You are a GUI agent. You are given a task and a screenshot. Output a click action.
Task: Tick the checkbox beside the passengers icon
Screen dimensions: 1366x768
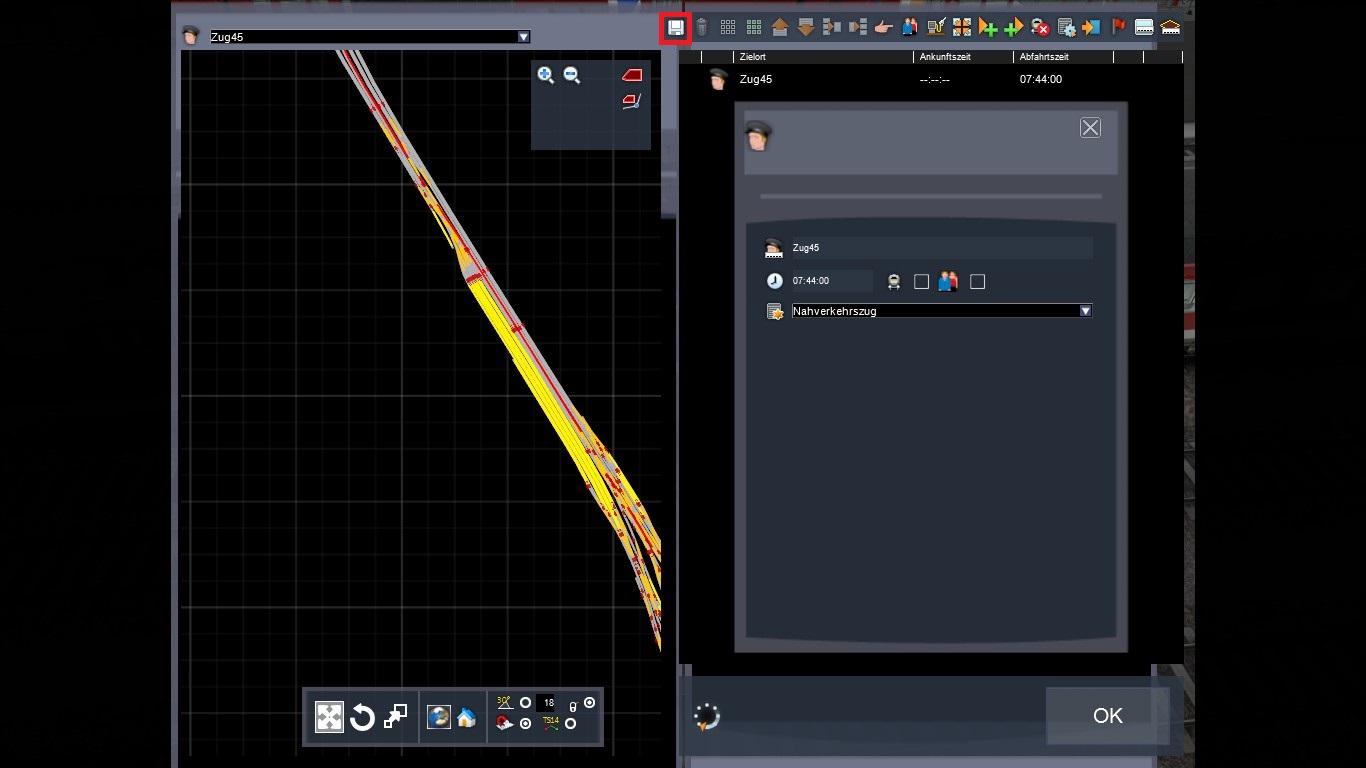pyautogui.click(x=978, y=282)
